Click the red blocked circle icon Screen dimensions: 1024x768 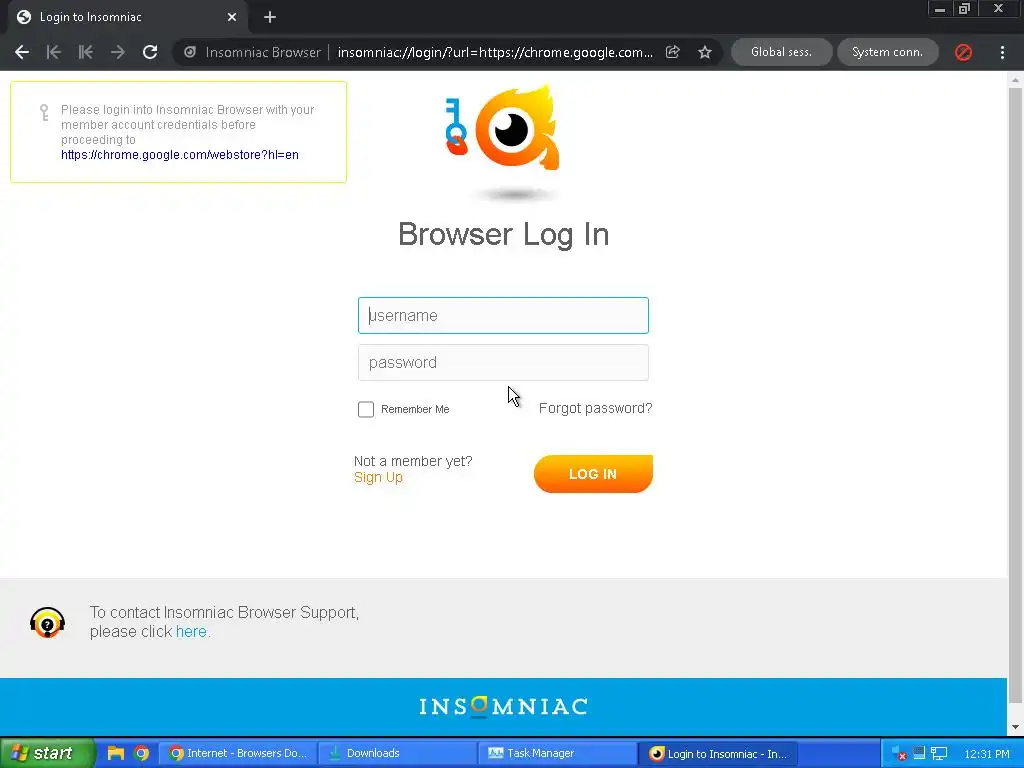point(963,52)
